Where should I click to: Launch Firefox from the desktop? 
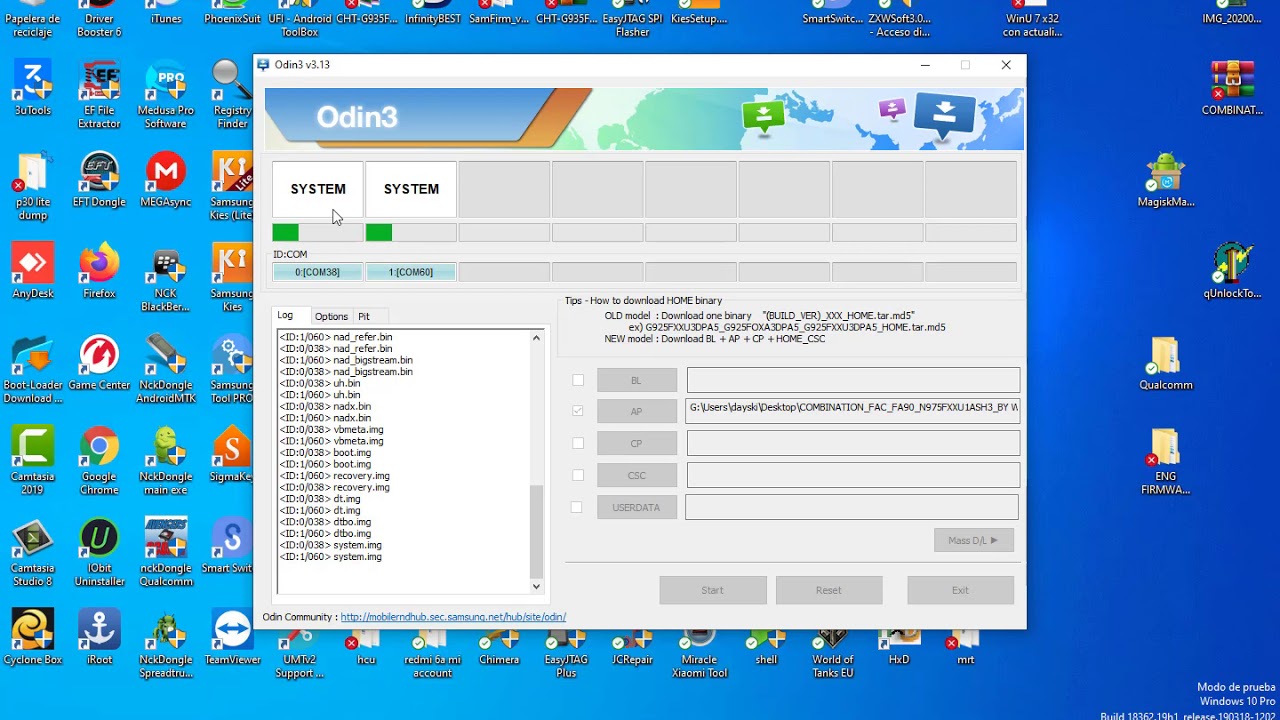pyautogui.click(x=99, y=272)
